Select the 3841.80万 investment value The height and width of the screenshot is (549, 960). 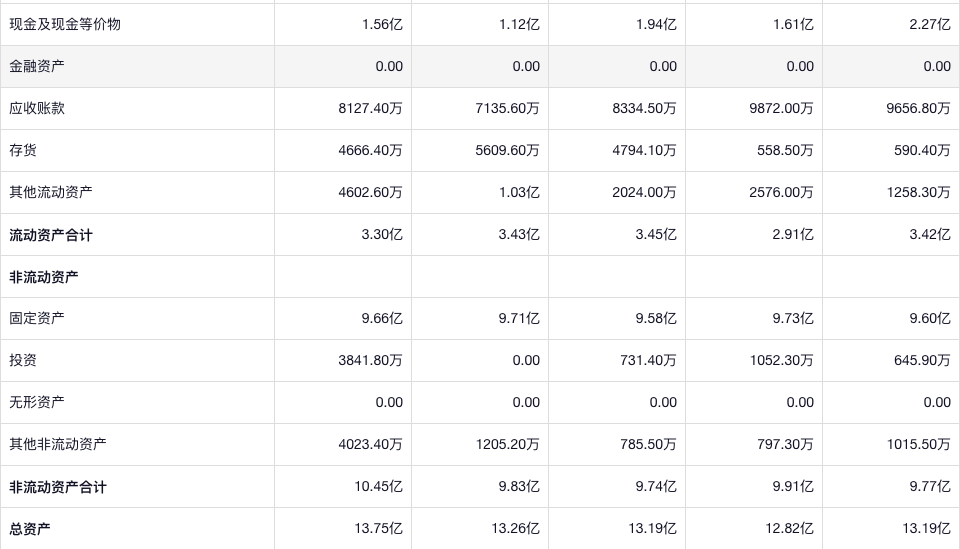[x=370, y=360]
